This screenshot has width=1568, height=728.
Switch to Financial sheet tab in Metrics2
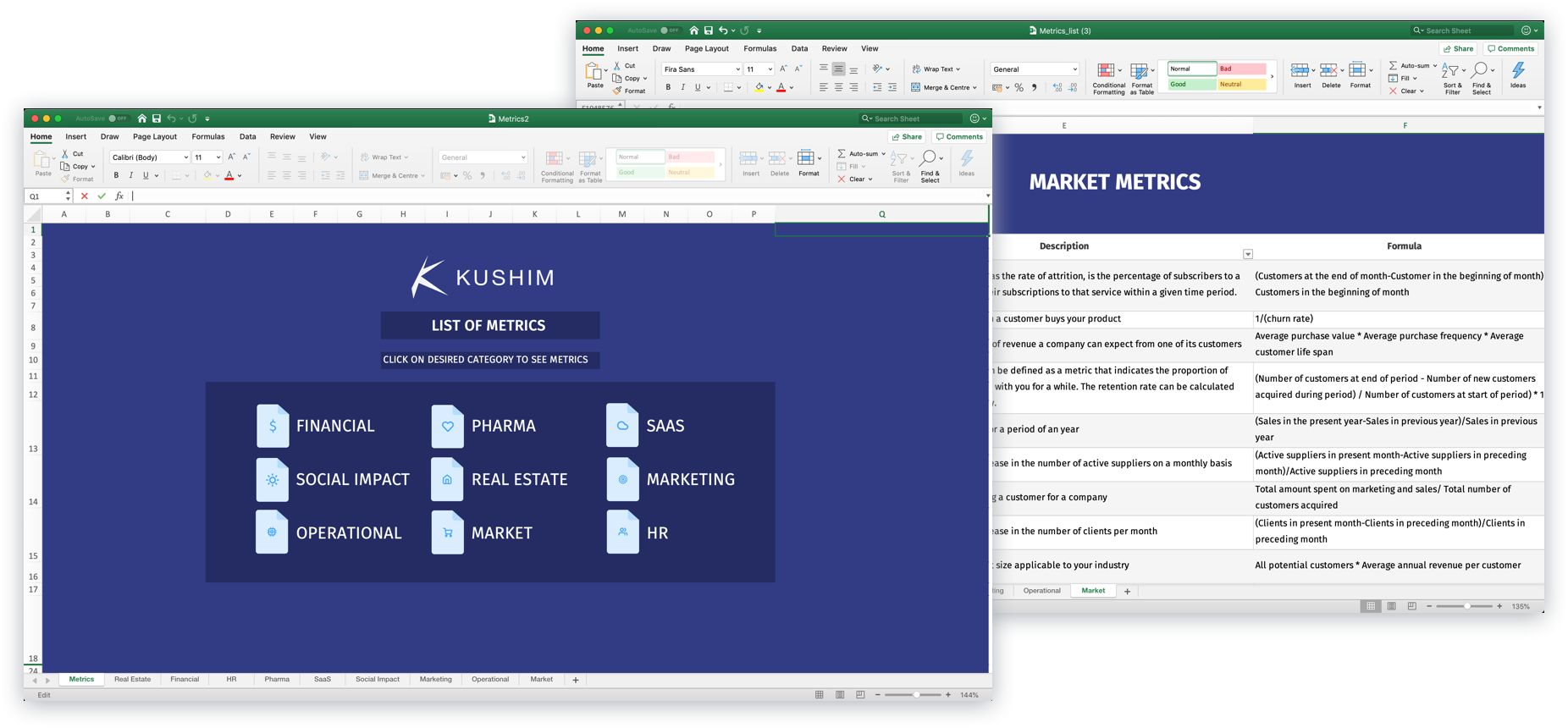click(x=185, y=680)
